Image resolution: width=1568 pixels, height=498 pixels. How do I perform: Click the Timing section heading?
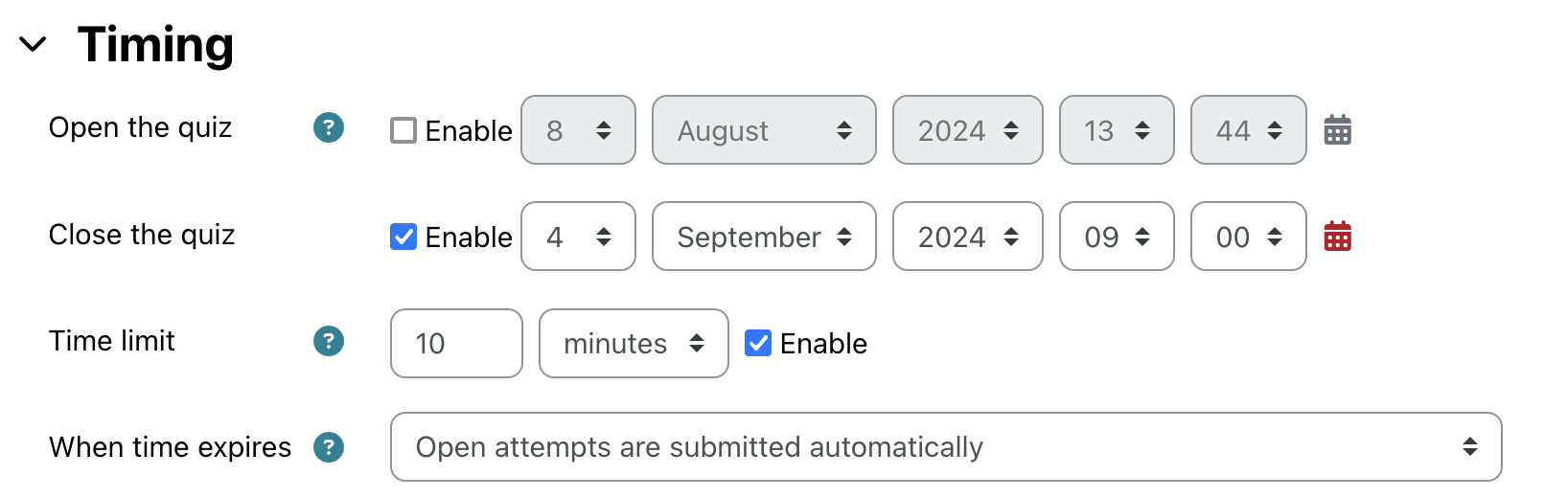[155, 44]
